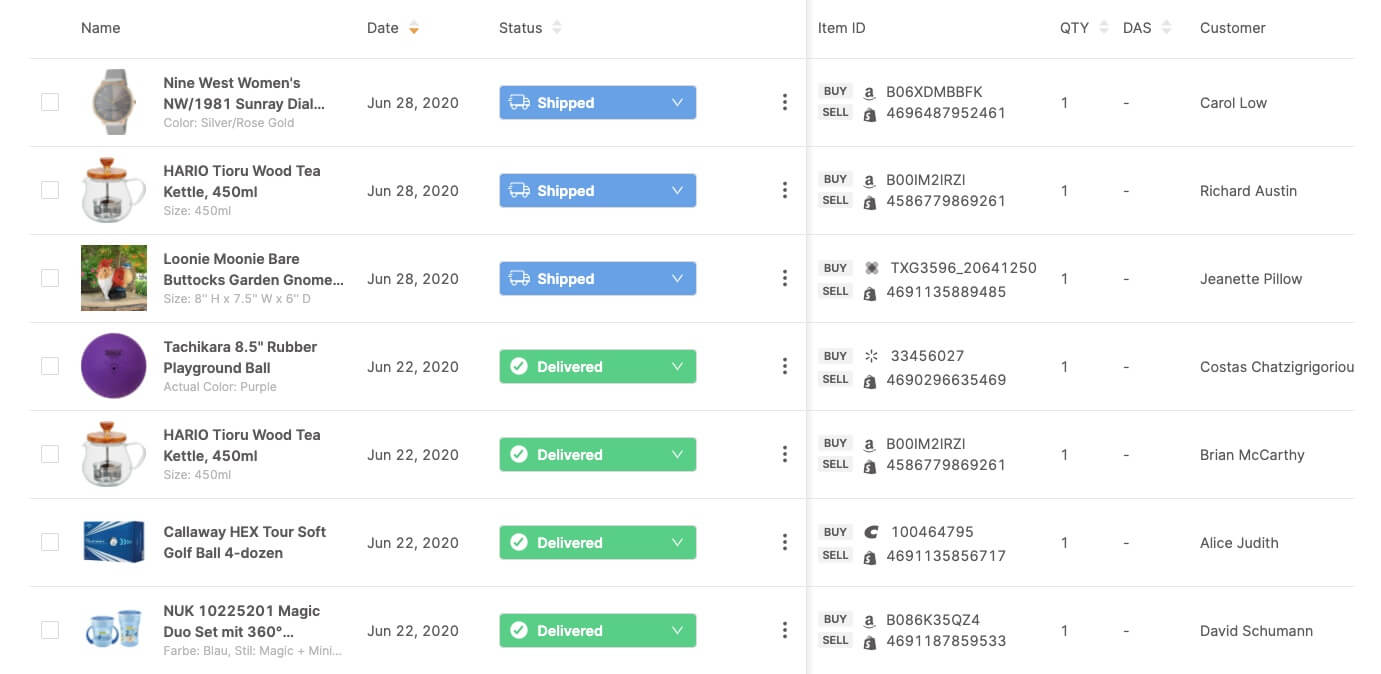Sort by QTY using the sort arrows
This screenshot has width=1381, height=674.
click(x=1104, y=28)
